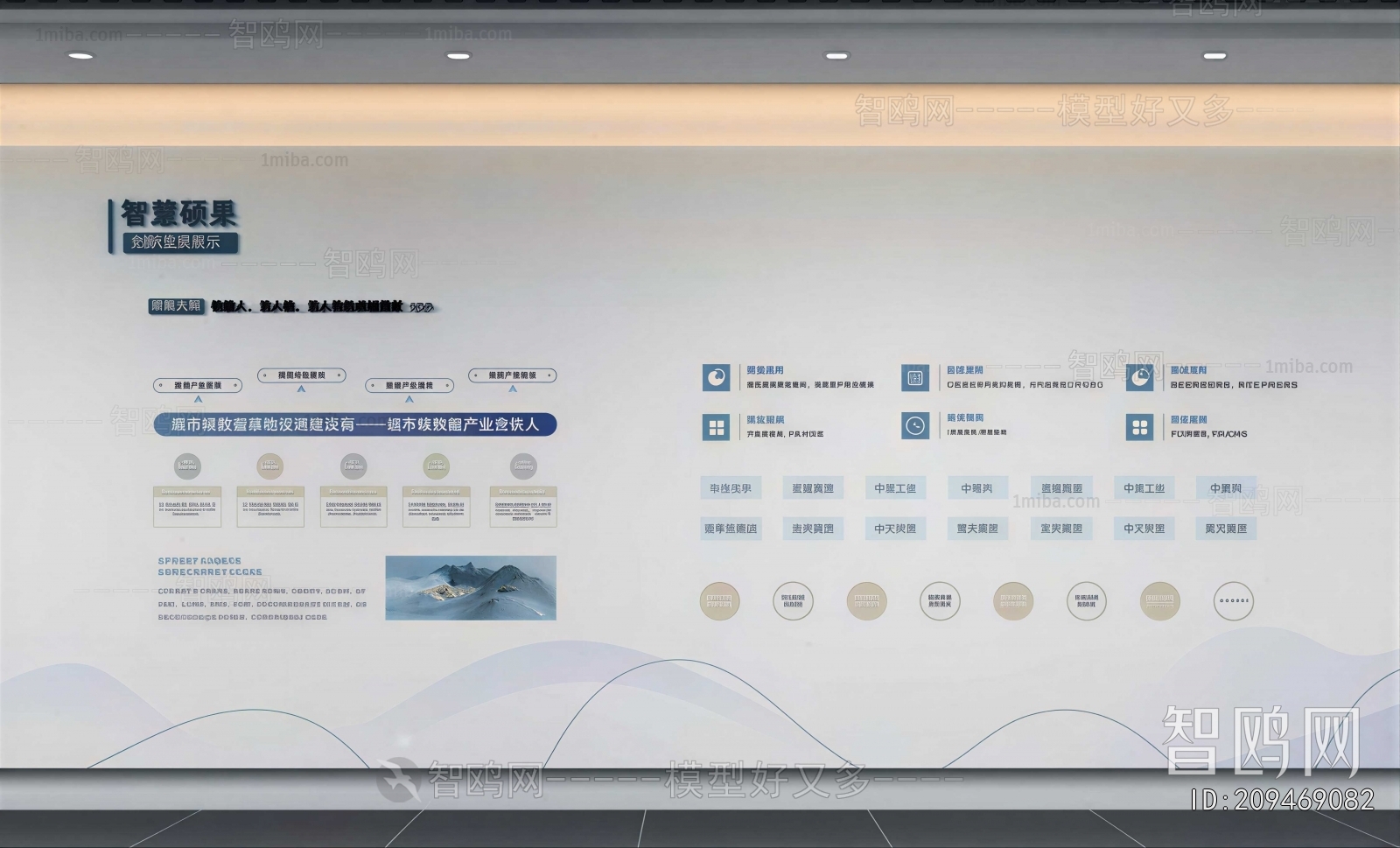The width and height of the screenshot is (1400, 848).
Task: Click the first beige filled circle in the bottom row
Action: (x=719, y=601)
